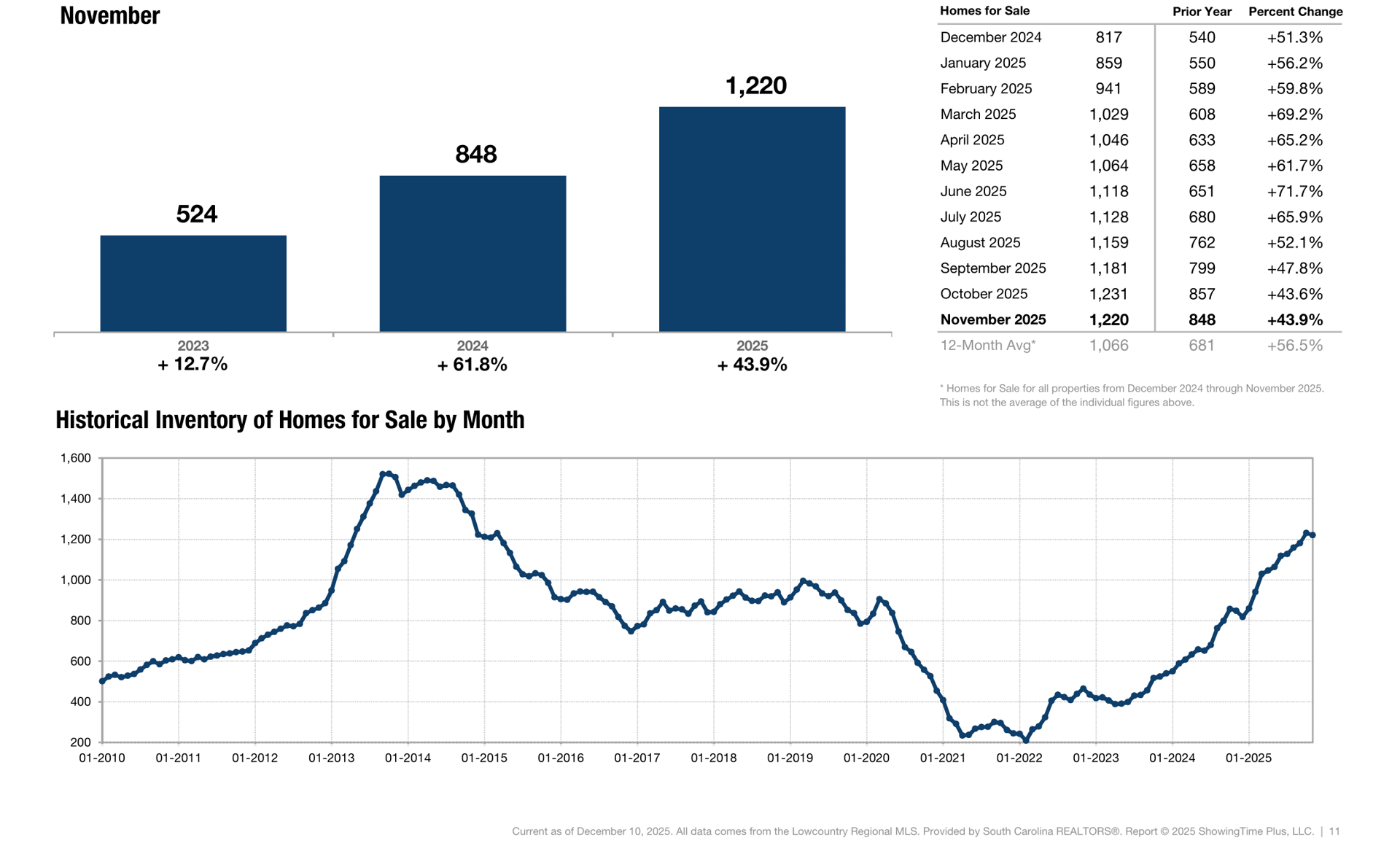Select the November 2025 table row
Viewport: 1400px width, 843px height.
[x=992, y=319]
